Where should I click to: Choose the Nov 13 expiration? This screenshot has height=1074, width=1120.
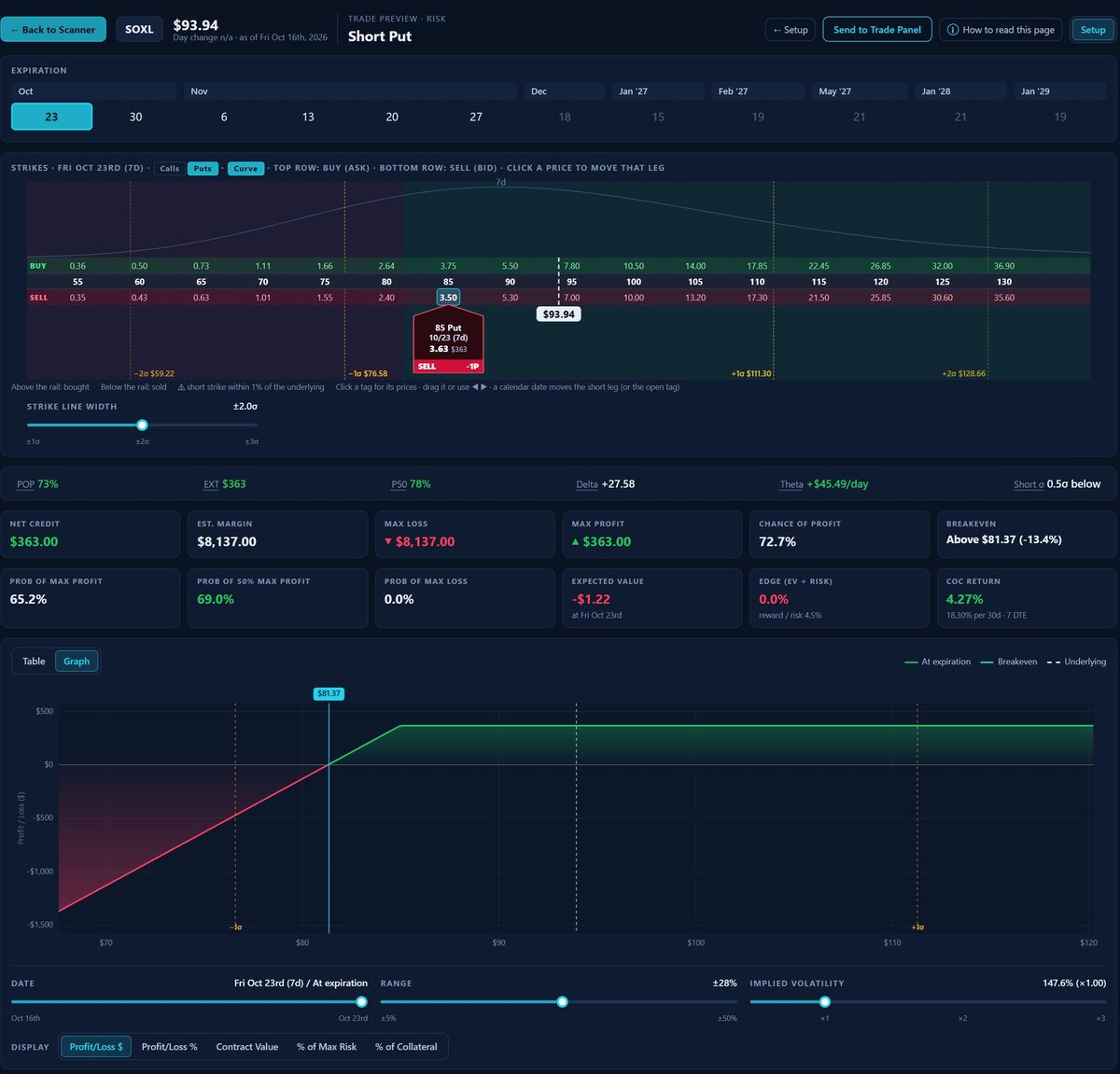(x=308, y=117)
